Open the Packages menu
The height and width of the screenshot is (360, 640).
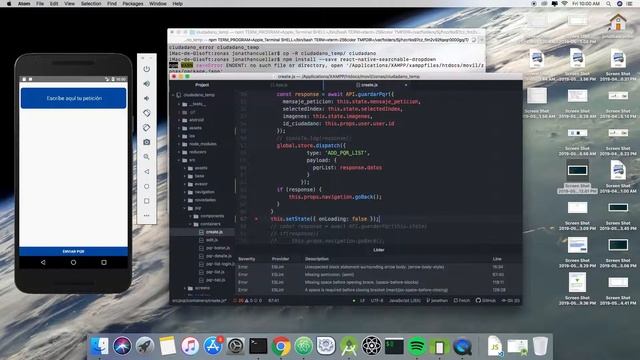coord(133,3)
